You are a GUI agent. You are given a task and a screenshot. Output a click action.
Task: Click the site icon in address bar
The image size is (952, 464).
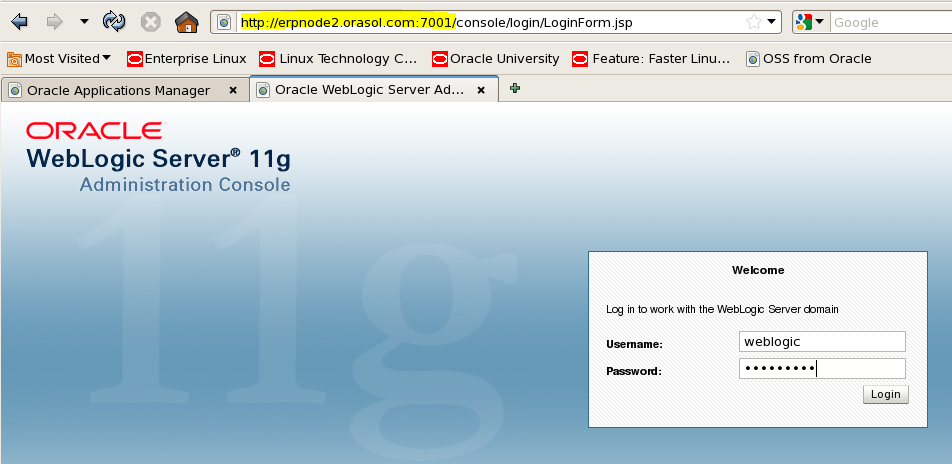[x=225, y=22]
